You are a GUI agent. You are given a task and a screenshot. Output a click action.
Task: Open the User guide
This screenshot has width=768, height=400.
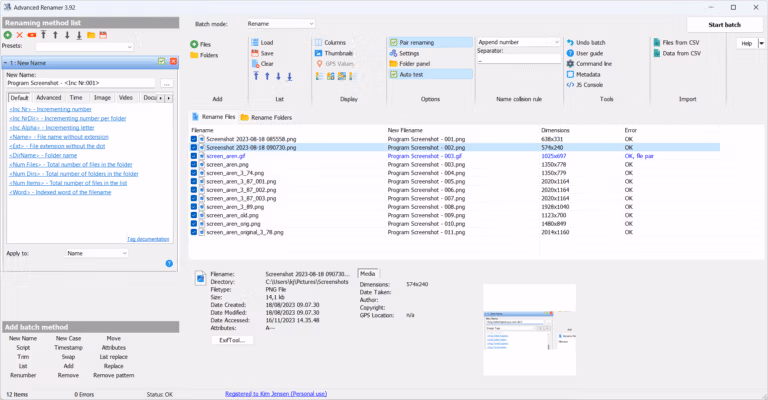click(x=585, y=53)
